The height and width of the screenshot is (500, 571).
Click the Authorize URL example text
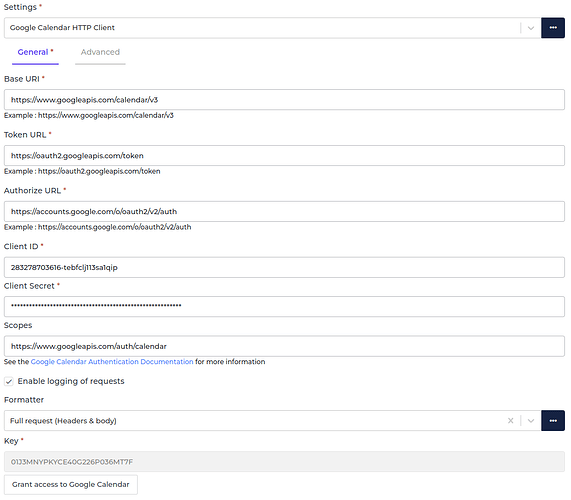click(97, 227)
